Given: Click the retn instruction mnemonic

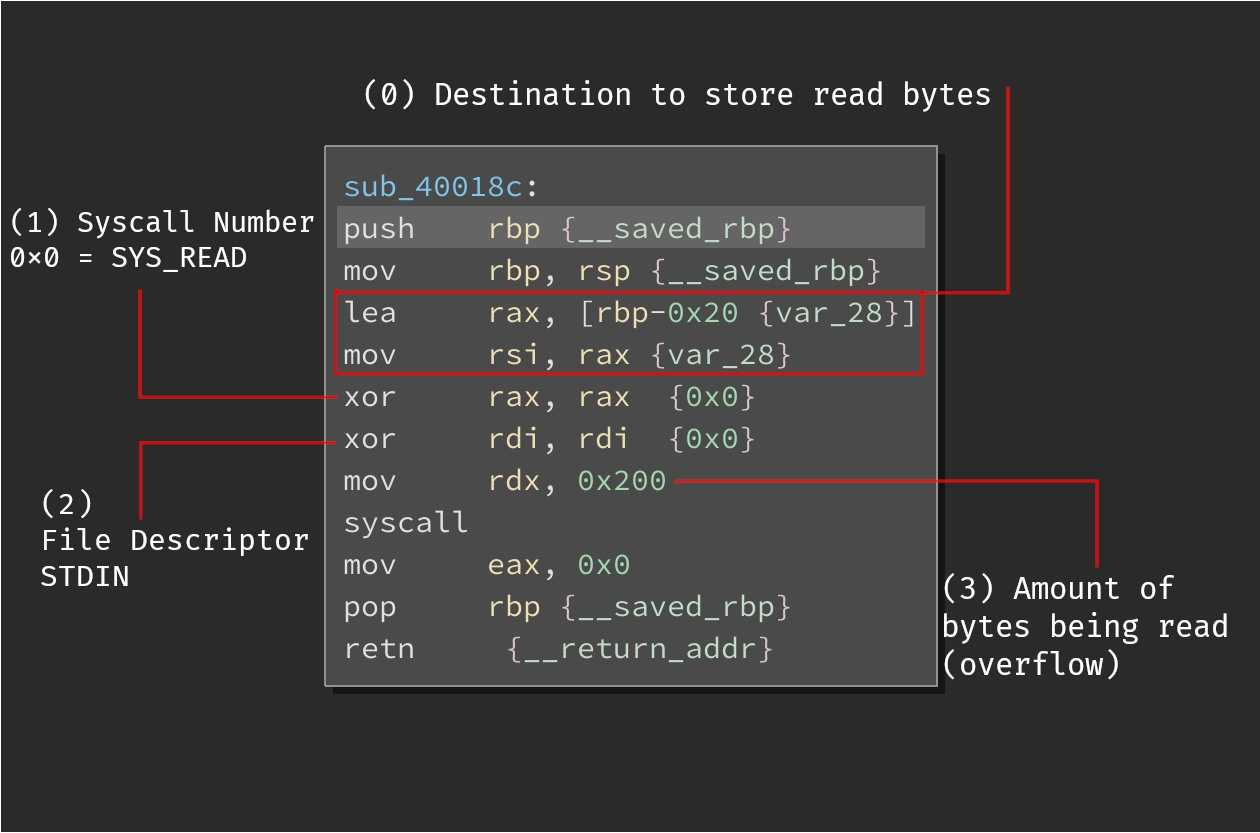Looking at the screenshot, I should (x=378, y=649).
